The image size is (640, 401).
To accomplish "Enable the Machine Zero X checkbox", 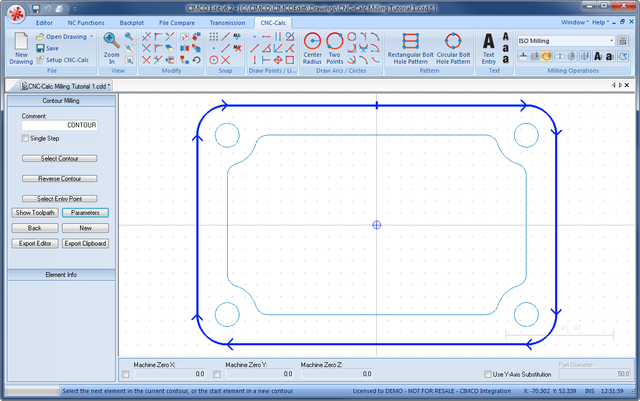I will pyautogui.click(x=125, y=374).
